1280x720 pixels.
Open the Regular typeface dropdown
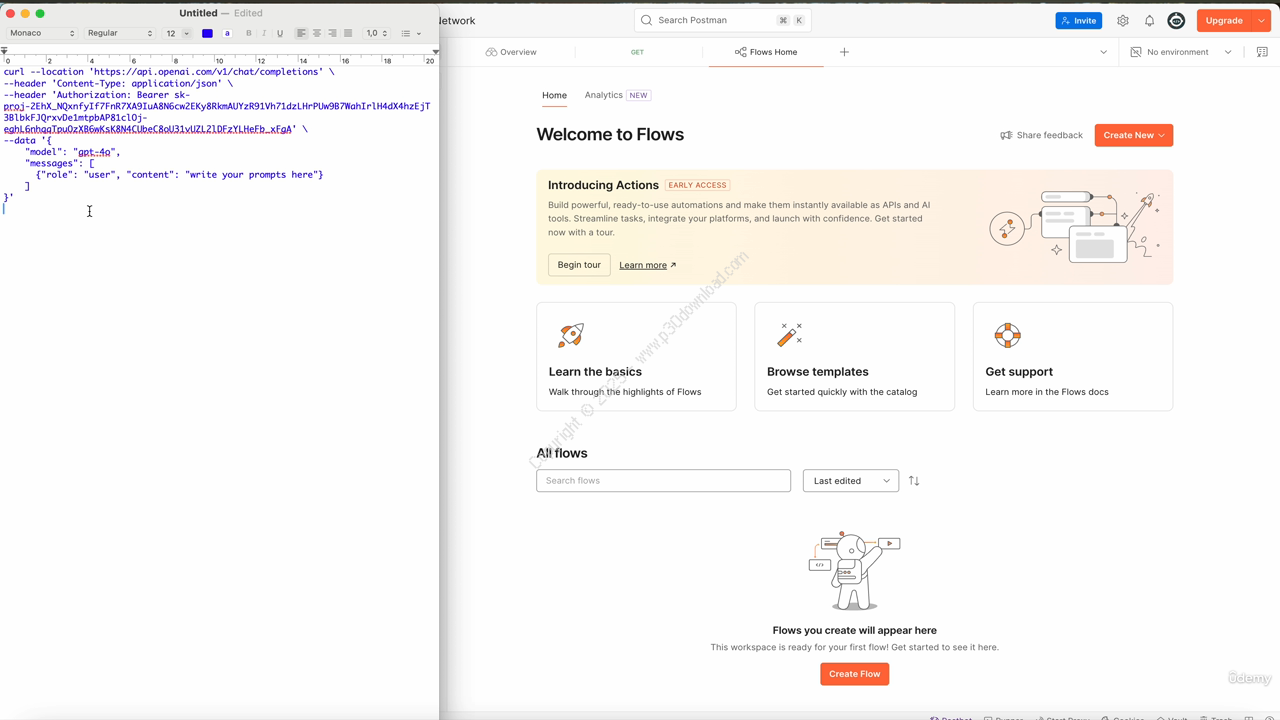pyautogui.click(x=120, y=33)
